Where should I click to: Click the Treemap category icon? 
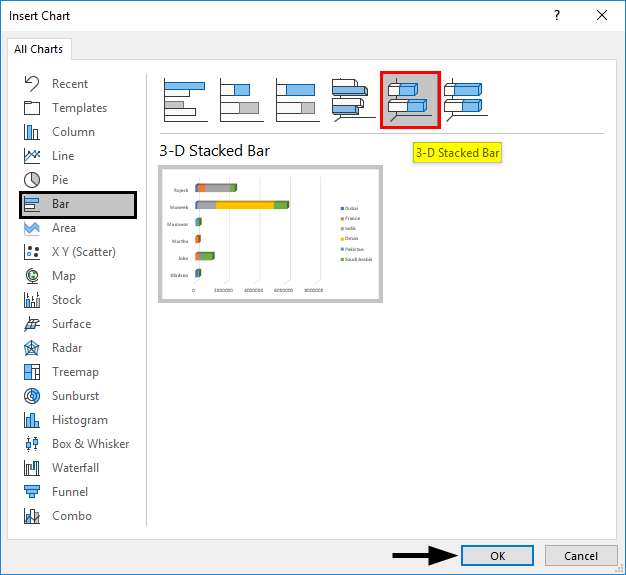32,372
